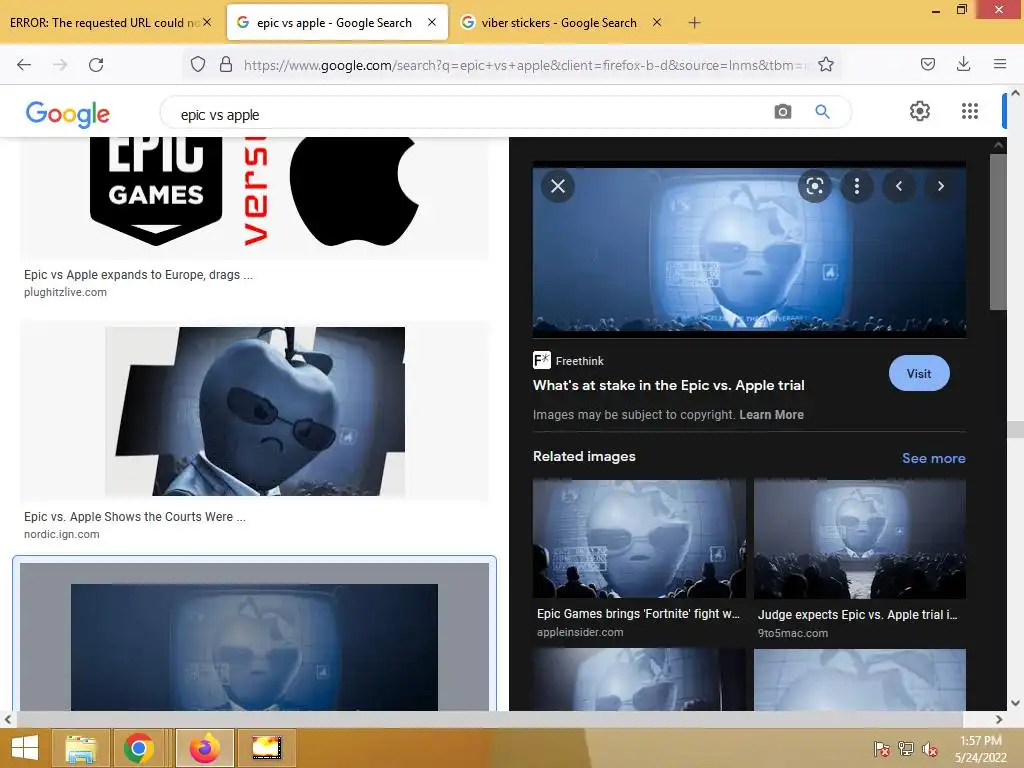Click the preview panel vertical scrollbar thumb
1024x768 pixels.
[x=998, y=232]
